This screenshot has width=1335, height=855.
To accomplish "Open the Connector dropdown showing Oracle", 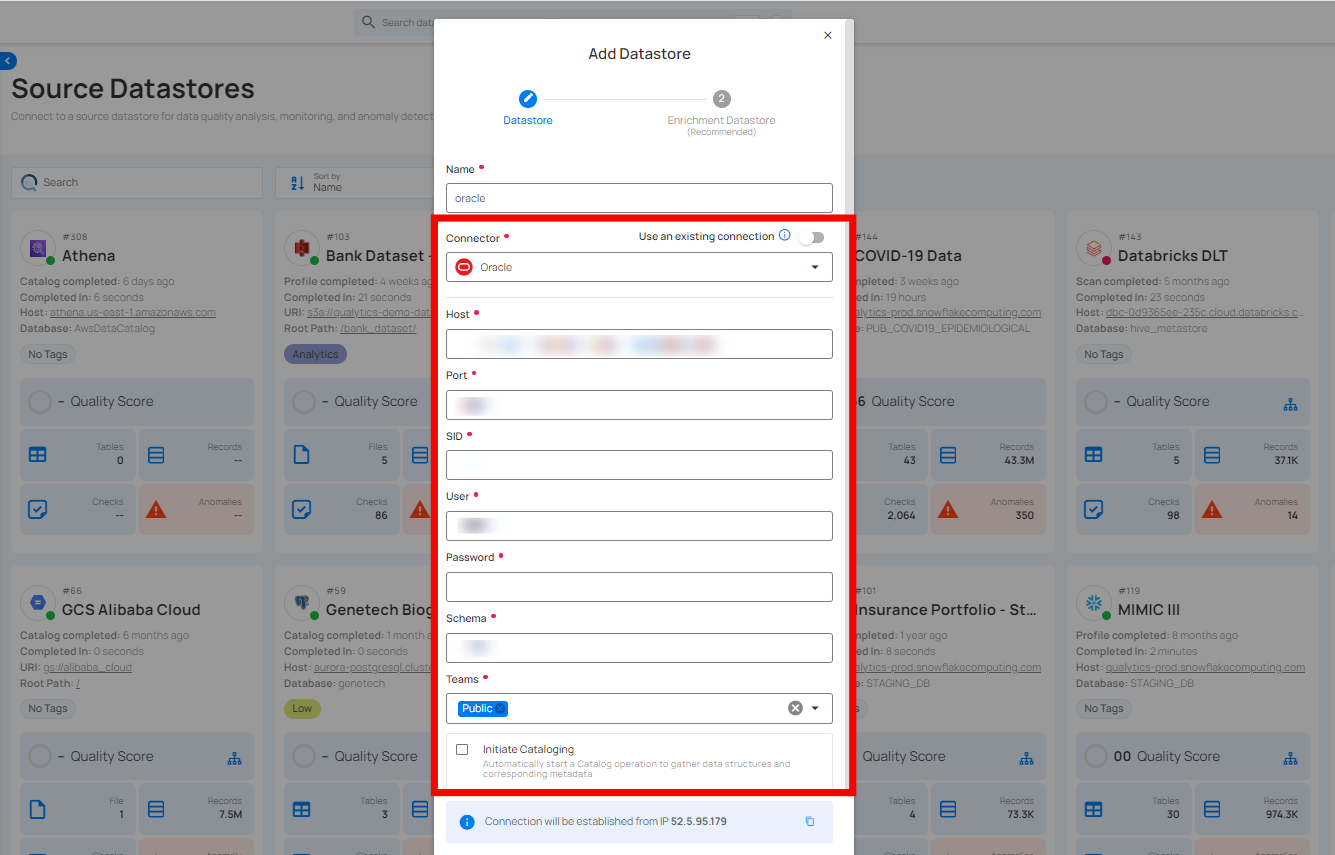I will click(x=639, y=267).
